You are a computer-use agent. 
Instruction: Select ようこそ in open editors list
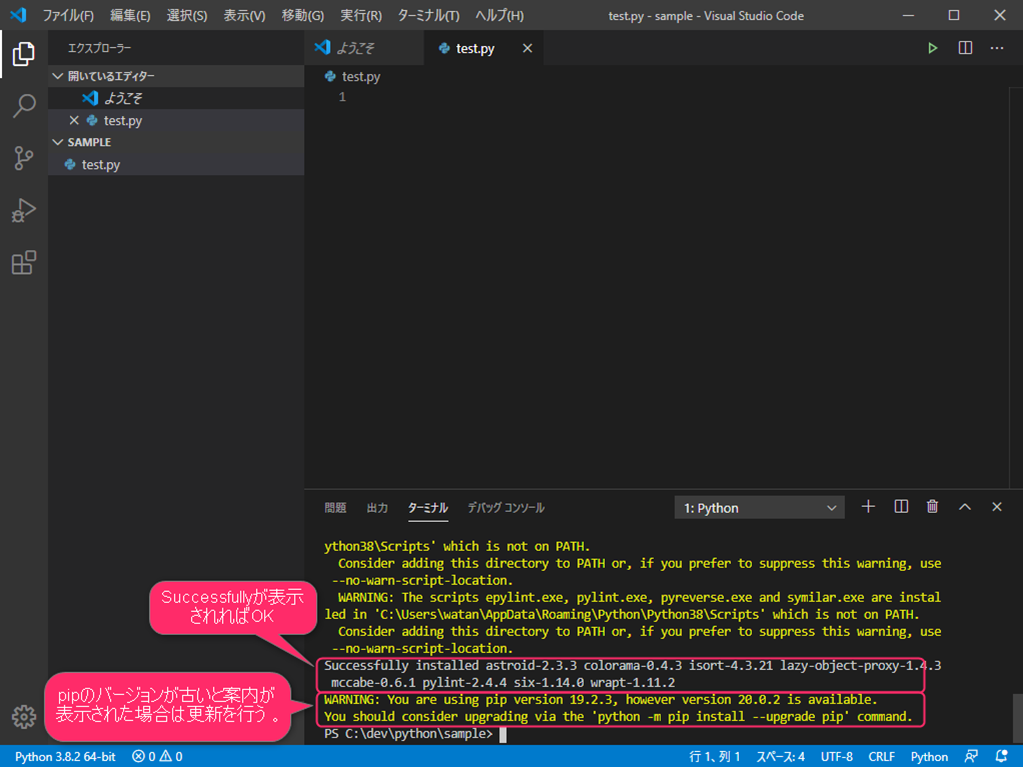click(176, 98)
